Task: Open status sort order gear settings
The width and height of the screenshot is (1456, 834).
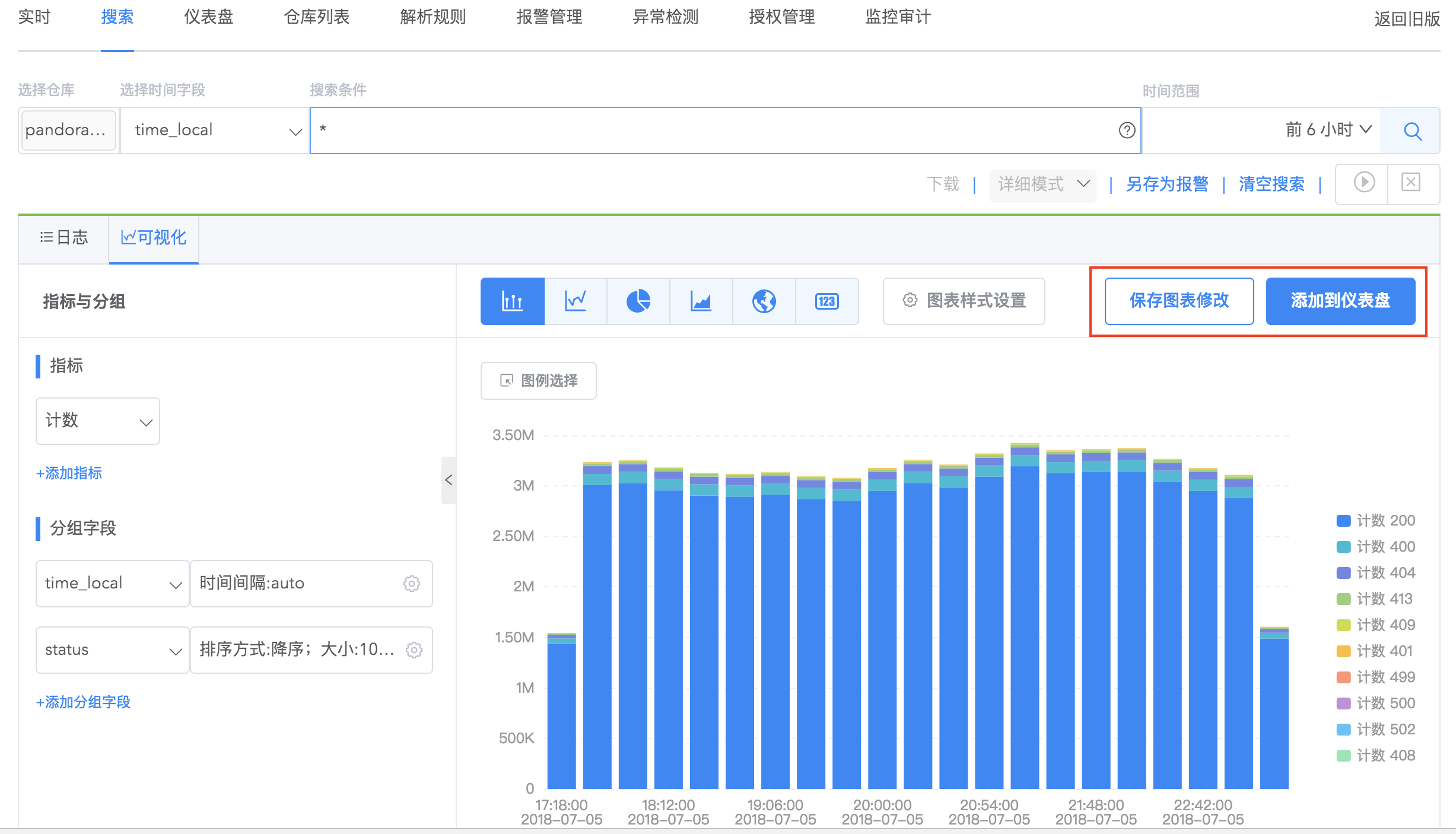Action: click(x=414, y=650)
